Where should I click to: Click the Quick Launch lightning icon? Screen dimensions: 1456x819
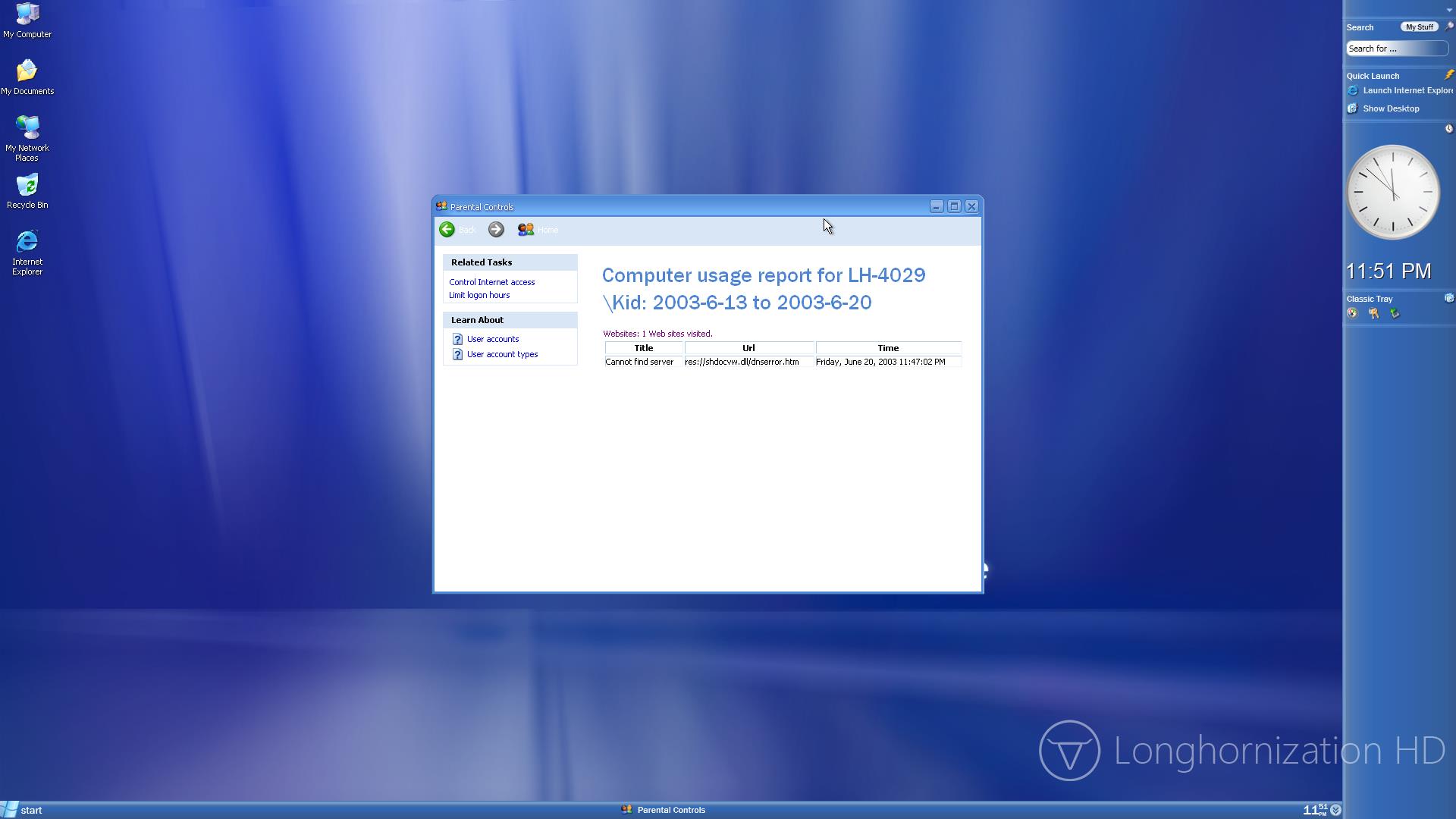coord(1448,75)
